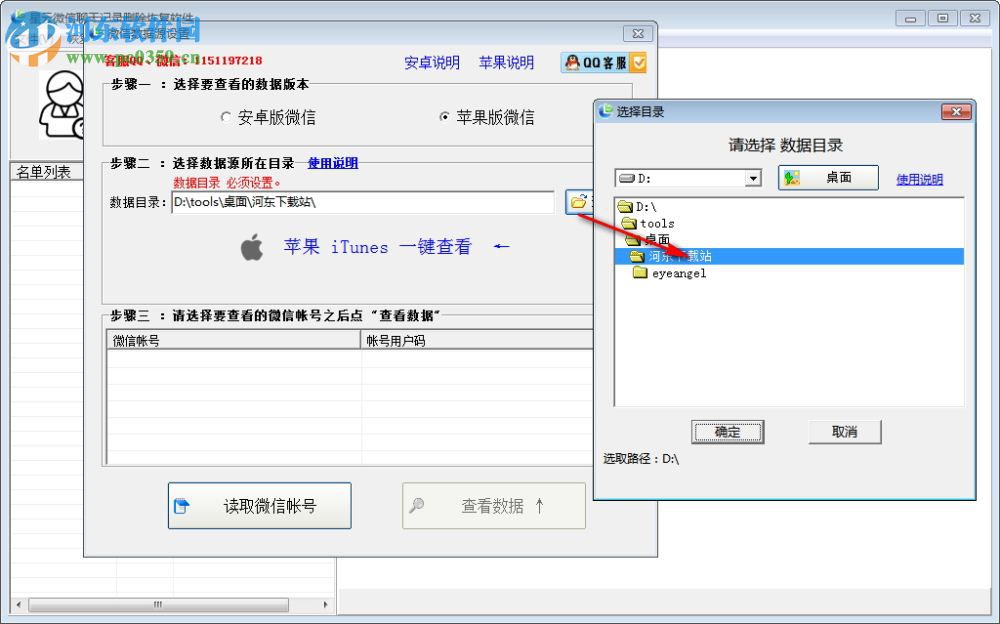
Task: Select the tools folder
Action: click(648, 223)
